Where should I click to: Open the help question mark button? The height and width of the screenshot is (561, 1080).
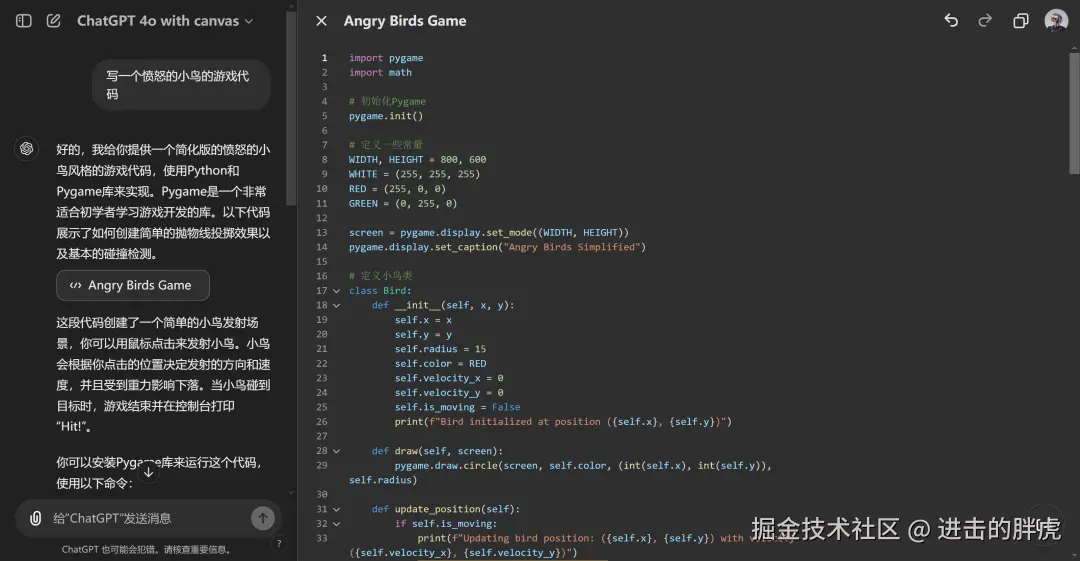click(279, 543)
